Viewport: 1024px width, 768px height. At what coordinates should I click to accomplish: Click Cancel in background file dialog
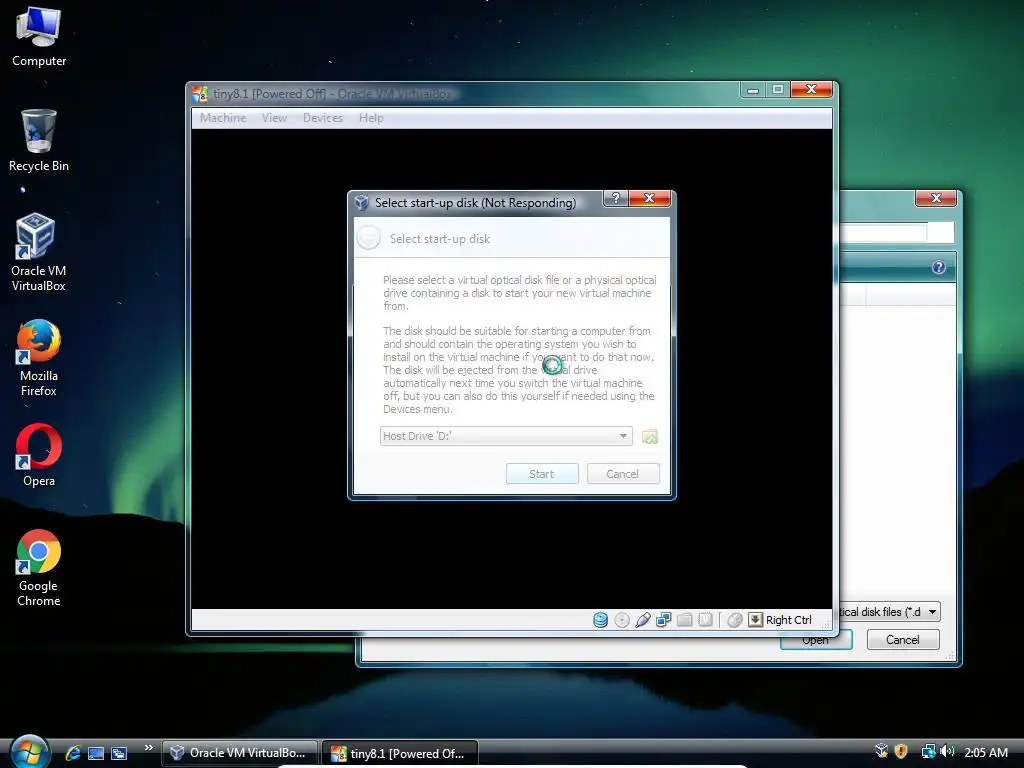903,640
